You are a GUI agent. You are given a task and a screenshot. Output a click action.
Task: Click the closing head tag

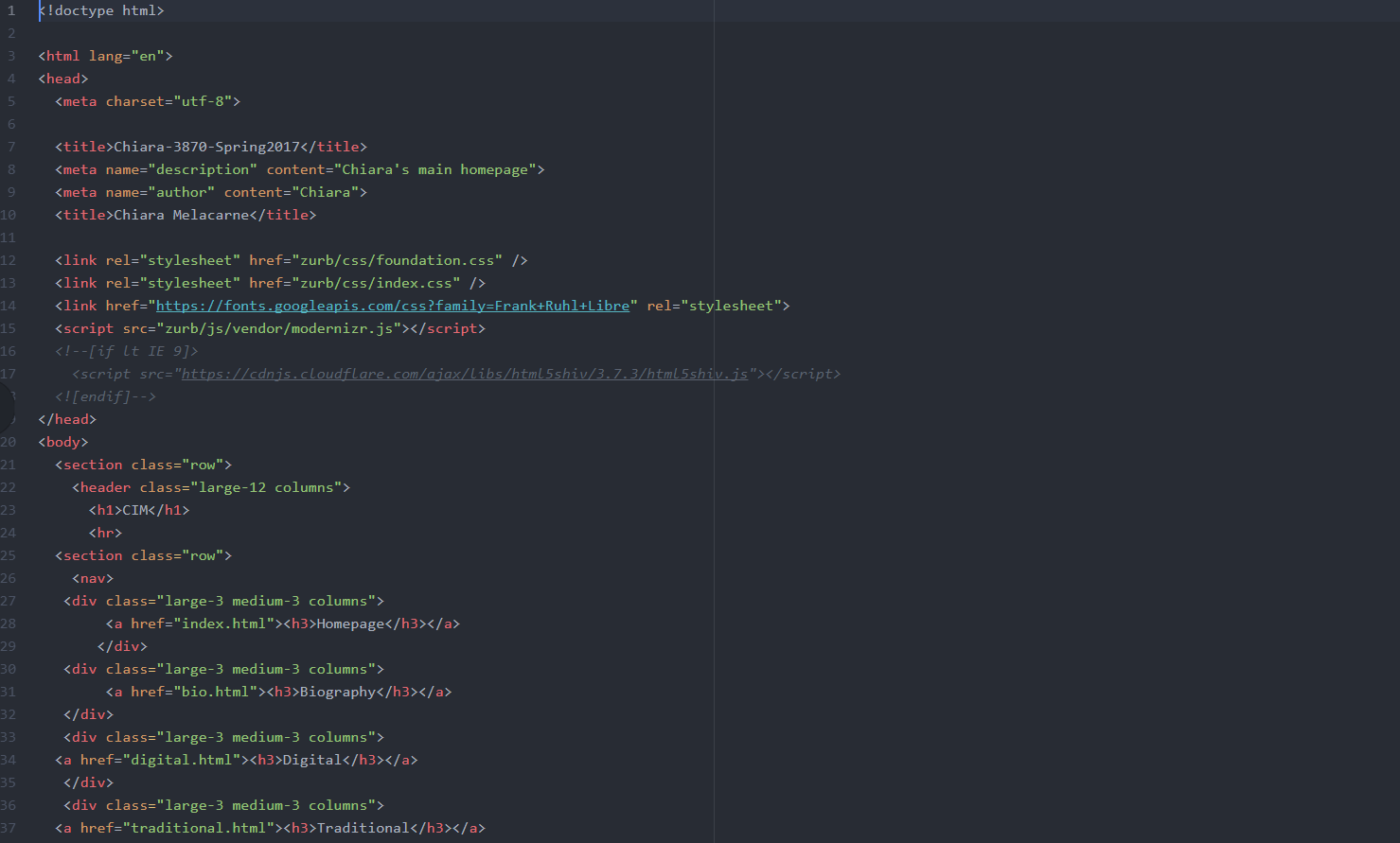[x=66, y=418]
